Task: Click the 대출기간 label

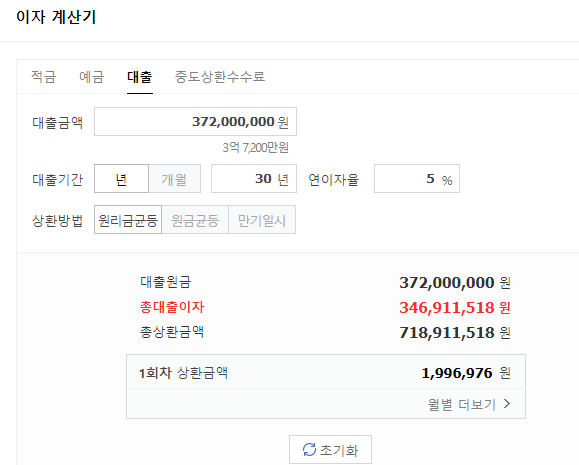Action: [x=58, y=179]
